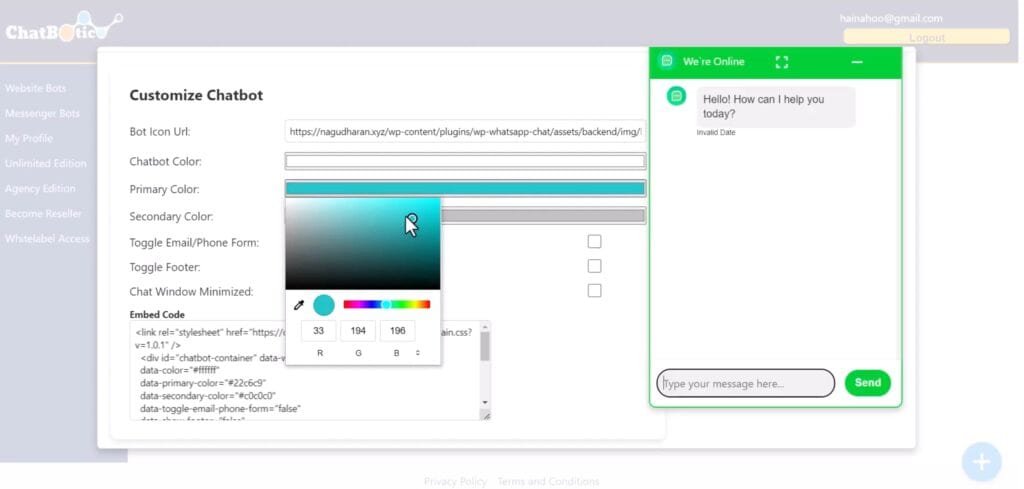Pick a color with the eyedropper tool
The height and width of the screenshot is (489, 1024).
[x=299, y=305]
